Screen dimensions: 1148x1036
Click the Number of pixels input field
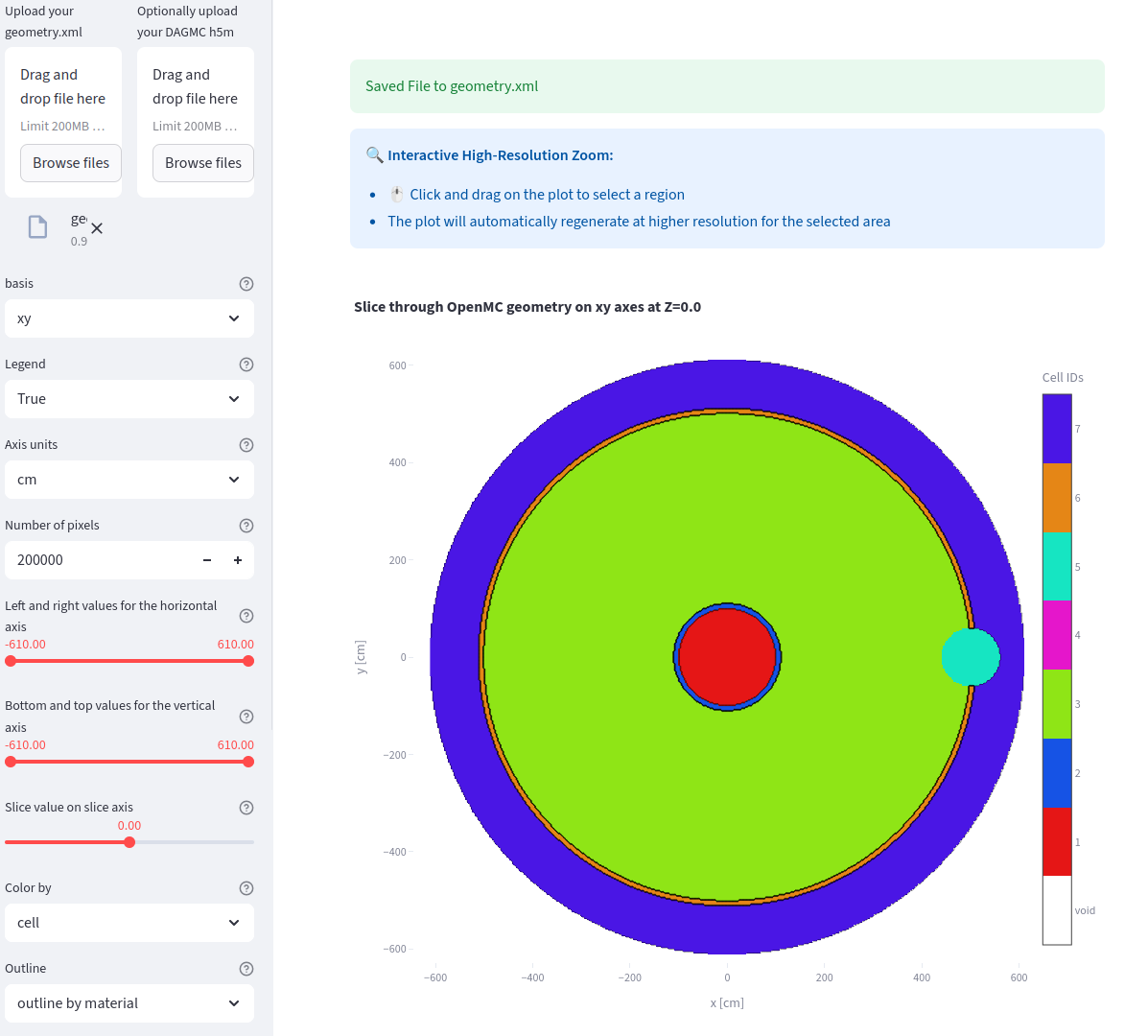[96, 560]
